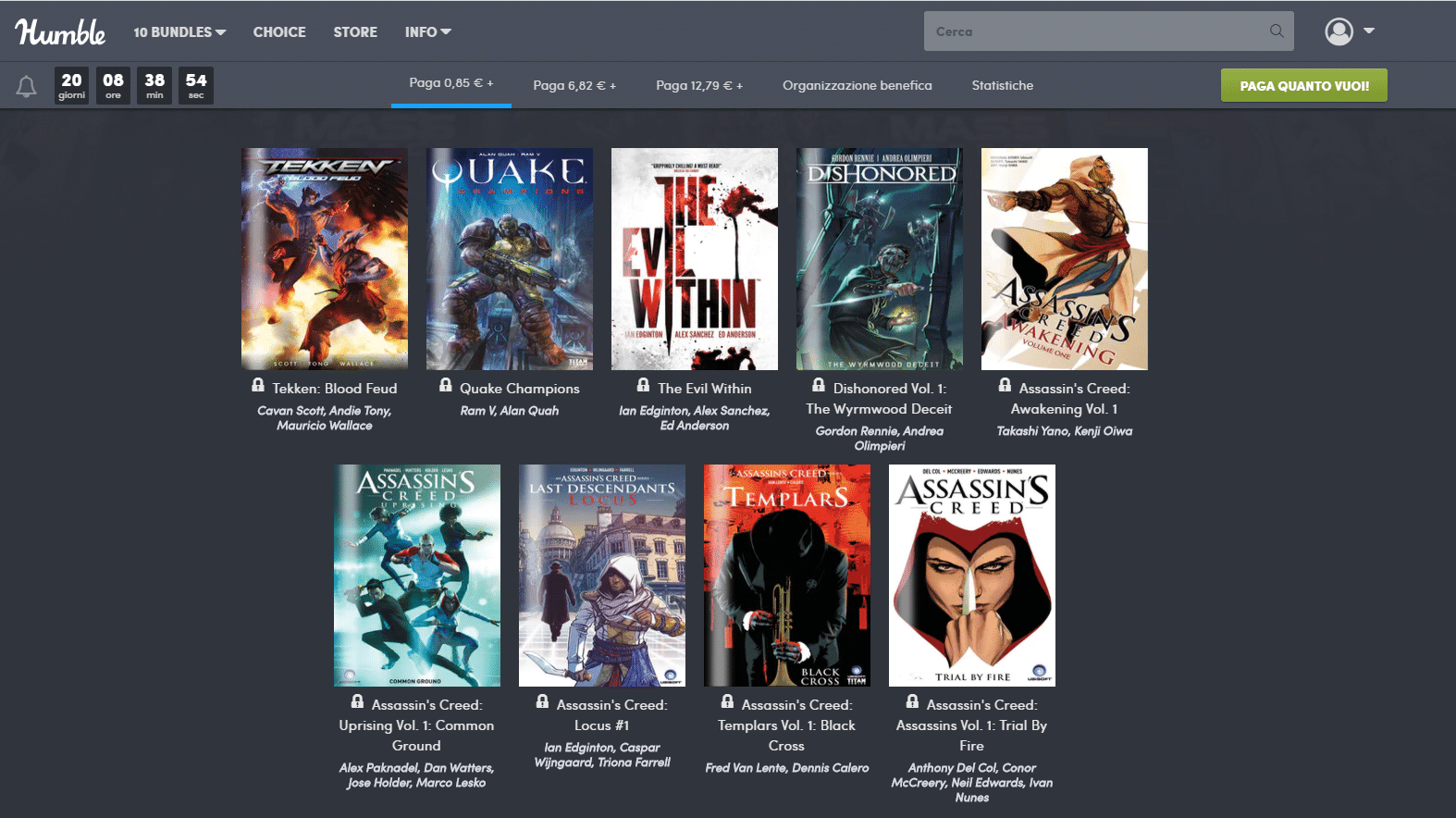Click lock icon beside Dishonored Vol. 1
1456x818 pixels.
point(819,385)
